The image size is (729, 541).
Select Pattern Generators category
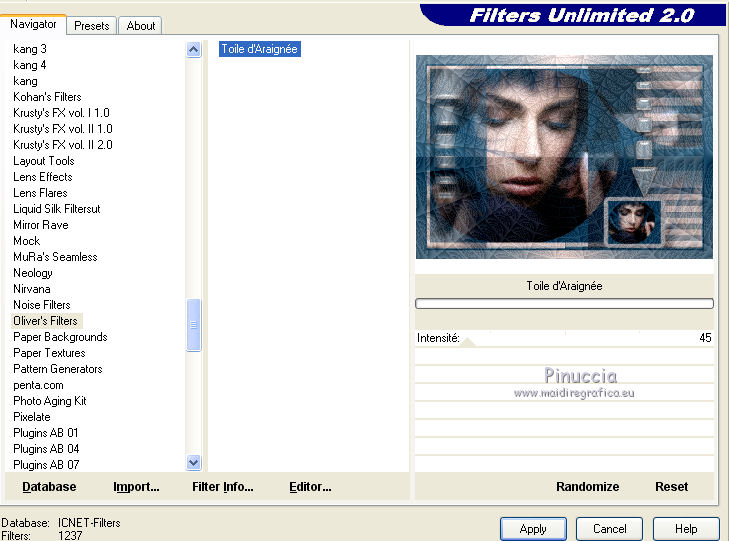(x=58, y=369)
